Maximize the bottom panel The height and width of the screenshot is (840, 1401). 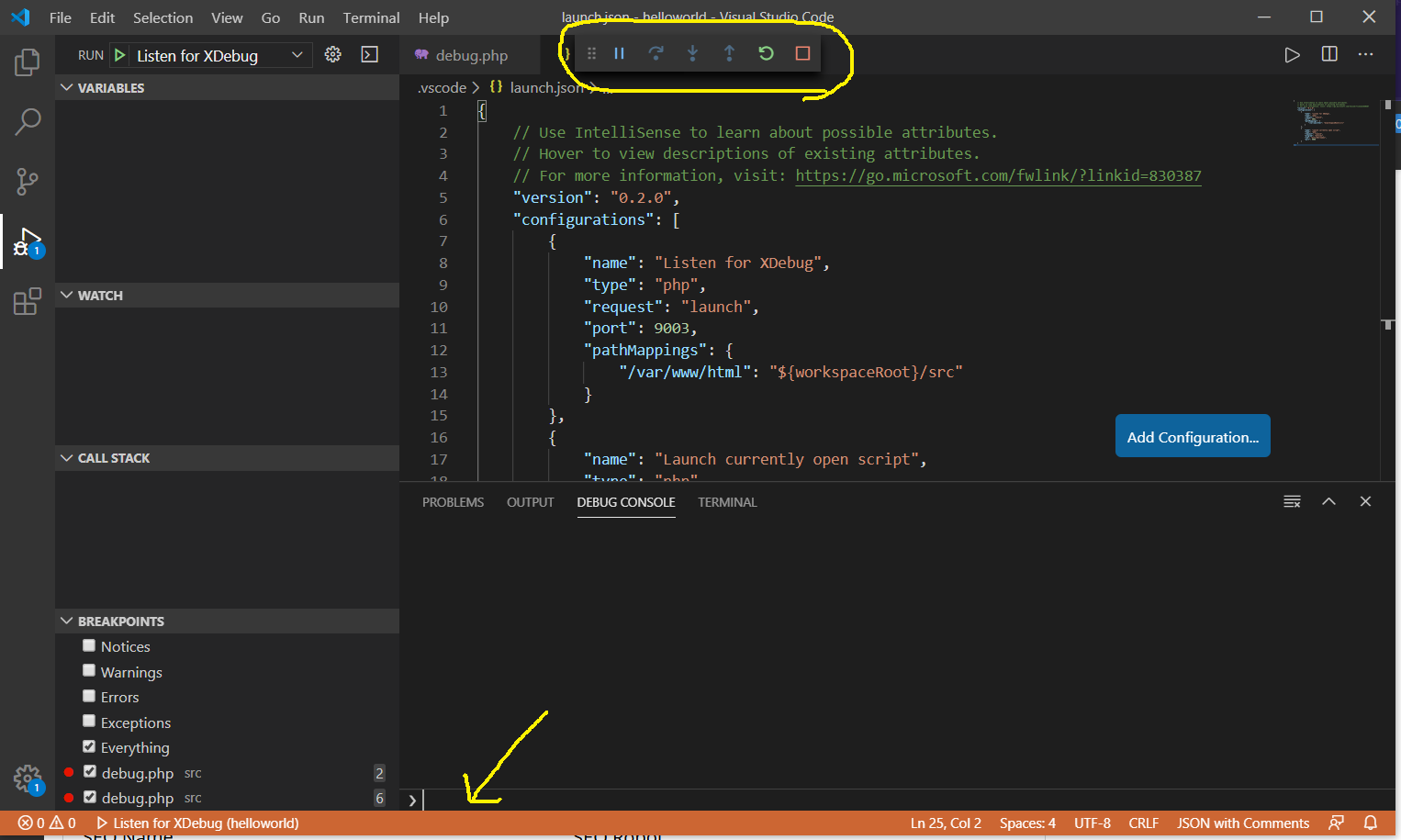(1328, 501)
